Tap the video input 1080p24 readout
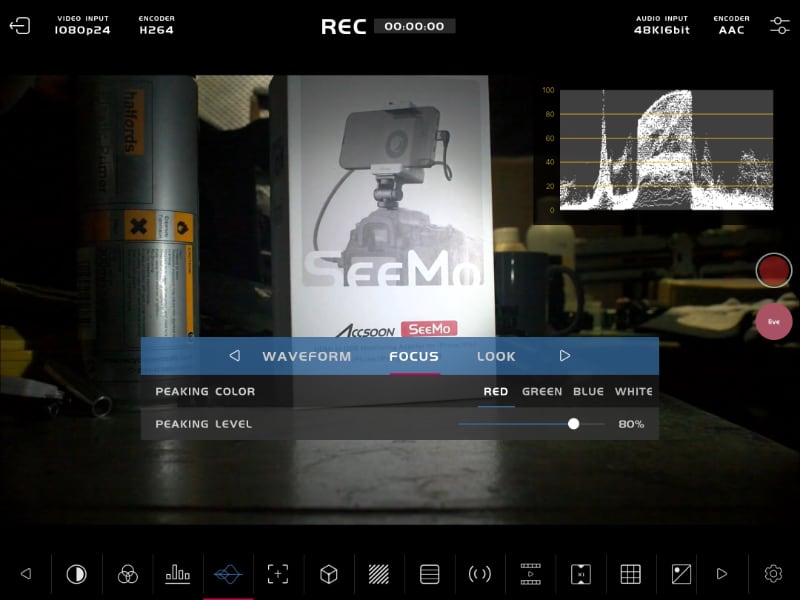The image size is (800, 600). pyautogui.click(x=83, y=25)
